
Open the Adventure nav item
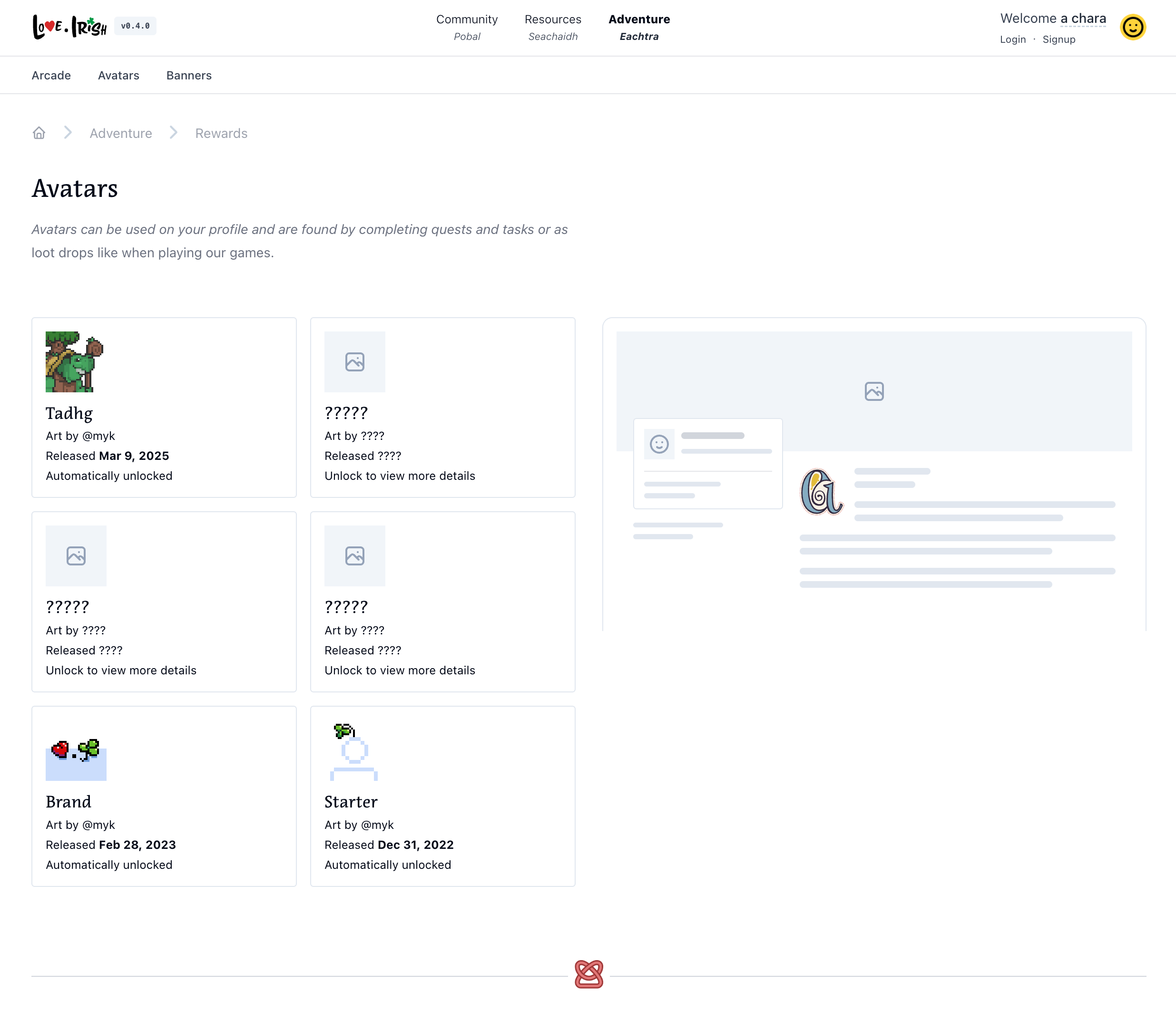[x=638, y=27]
